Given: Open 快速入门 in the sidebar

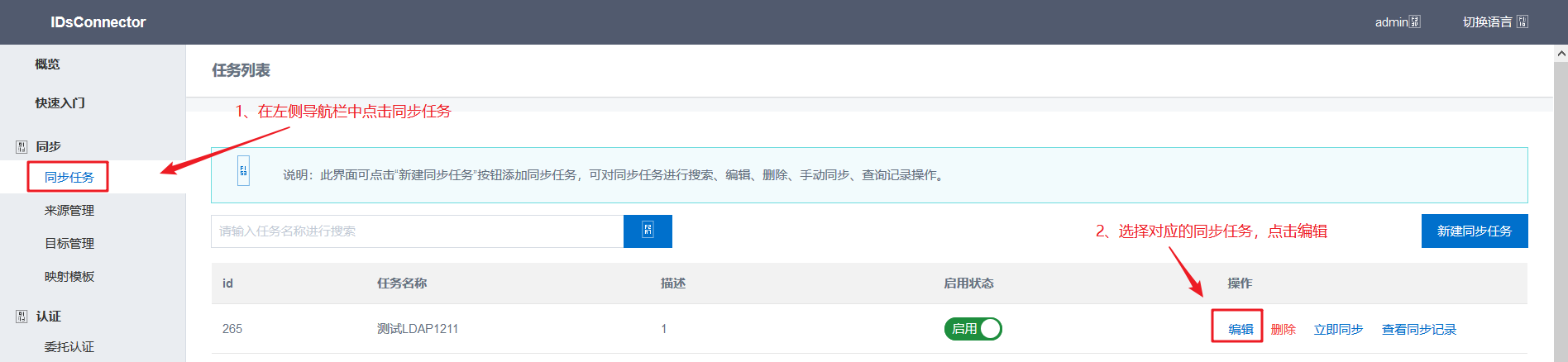Looking at the screenshot, I should tap(60, 102).
